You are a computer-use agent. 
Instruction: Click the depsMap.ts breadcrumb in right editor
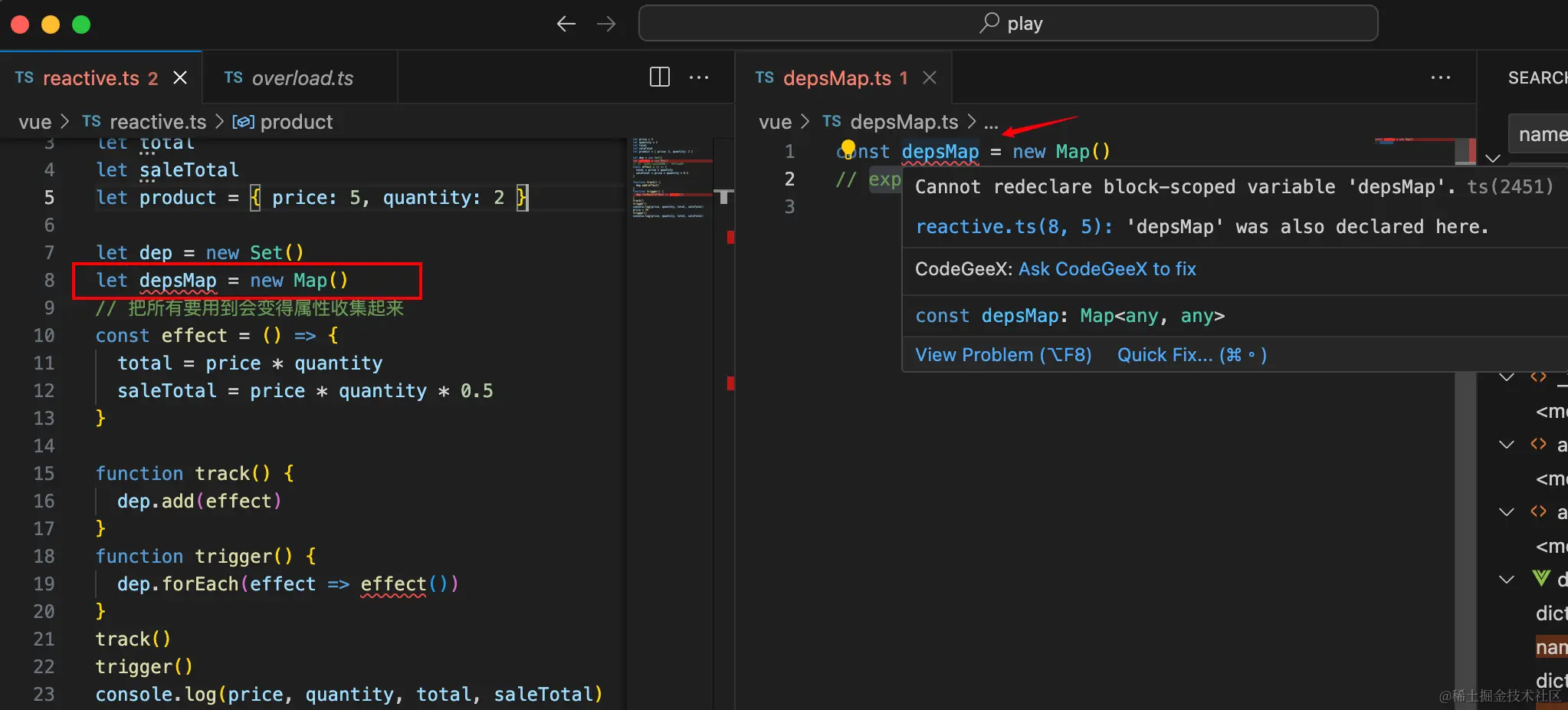[x=904, y=122]
